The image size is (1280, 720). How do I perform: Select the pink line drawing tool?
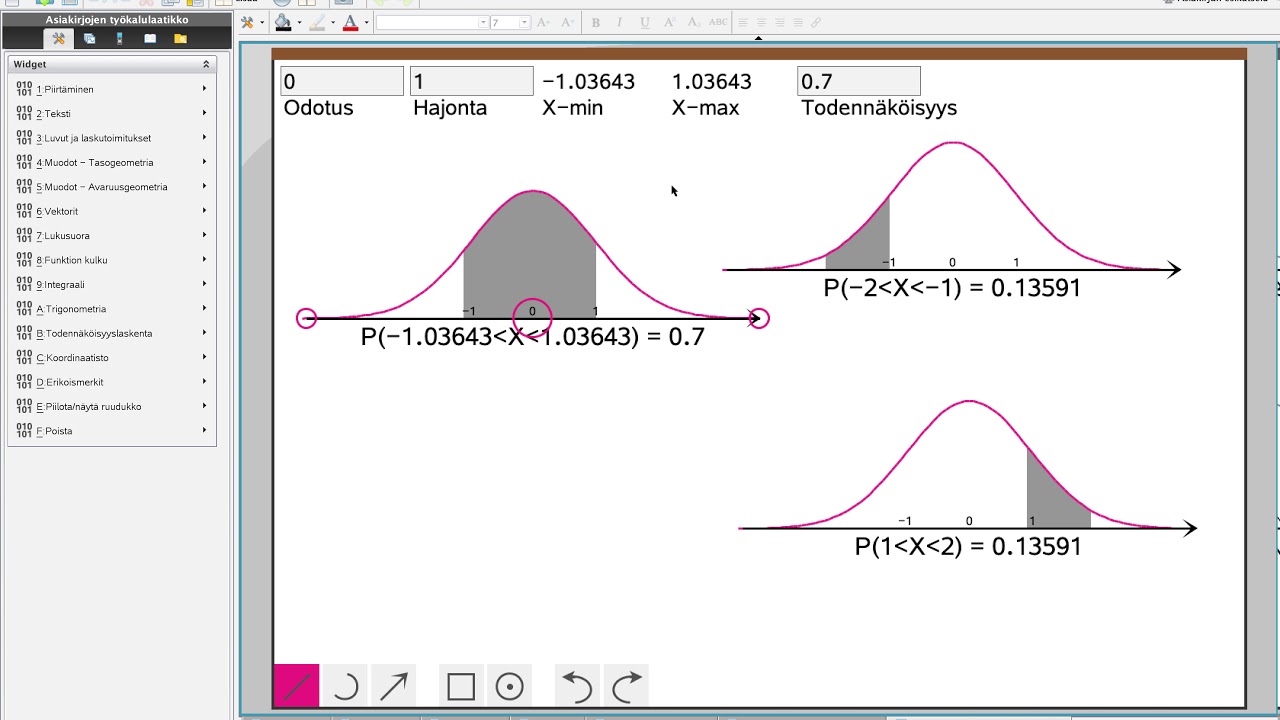(297, 686)
